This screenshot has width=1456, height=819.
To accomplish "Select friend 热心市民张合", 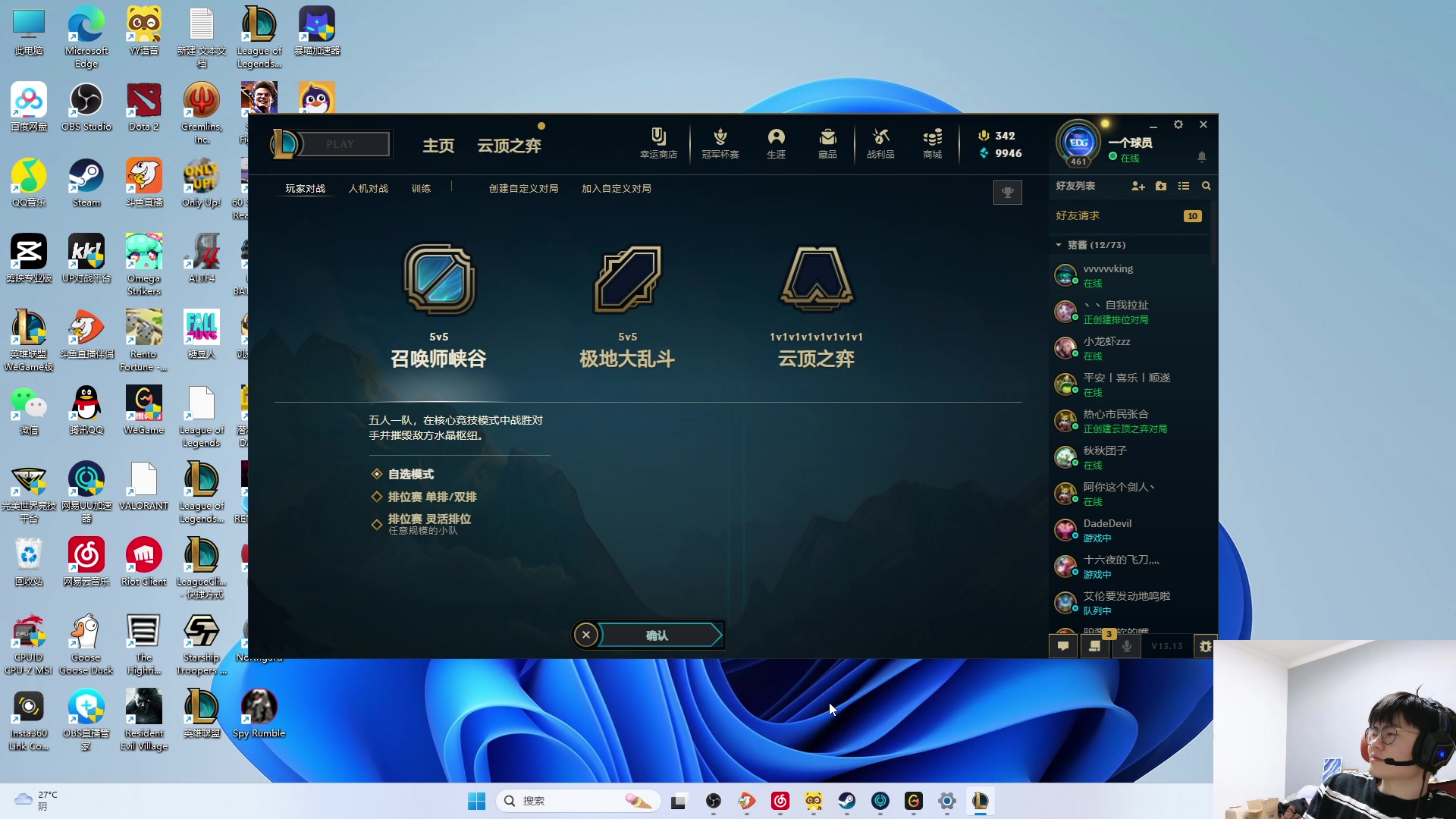I will (x=1128, y=421).
